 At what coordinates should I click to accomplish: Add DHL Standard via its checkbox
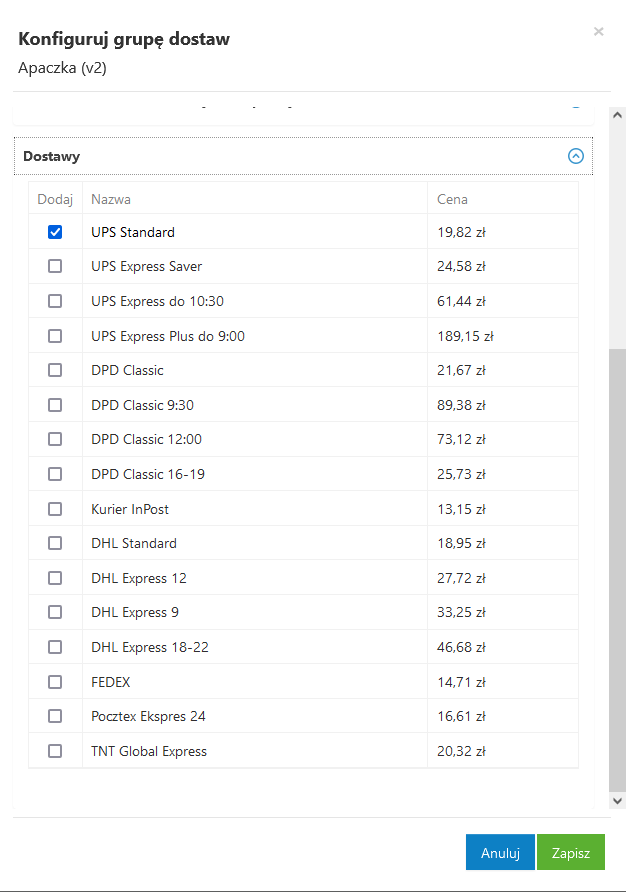(55, 543)
